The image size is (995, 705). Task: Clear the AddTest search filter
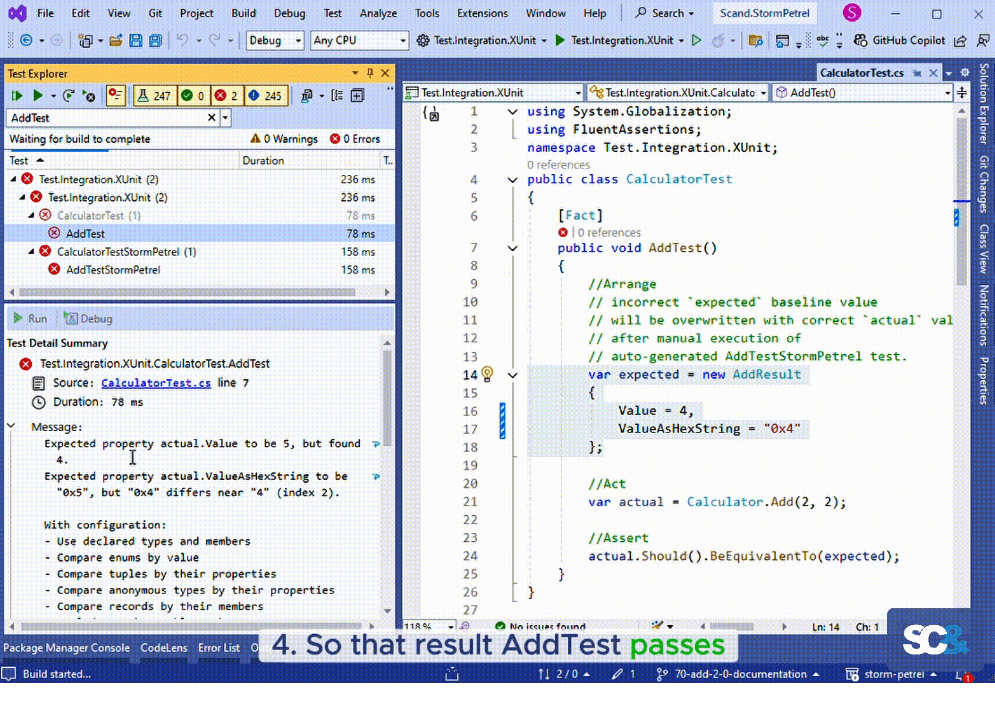(x=211, y=117)
